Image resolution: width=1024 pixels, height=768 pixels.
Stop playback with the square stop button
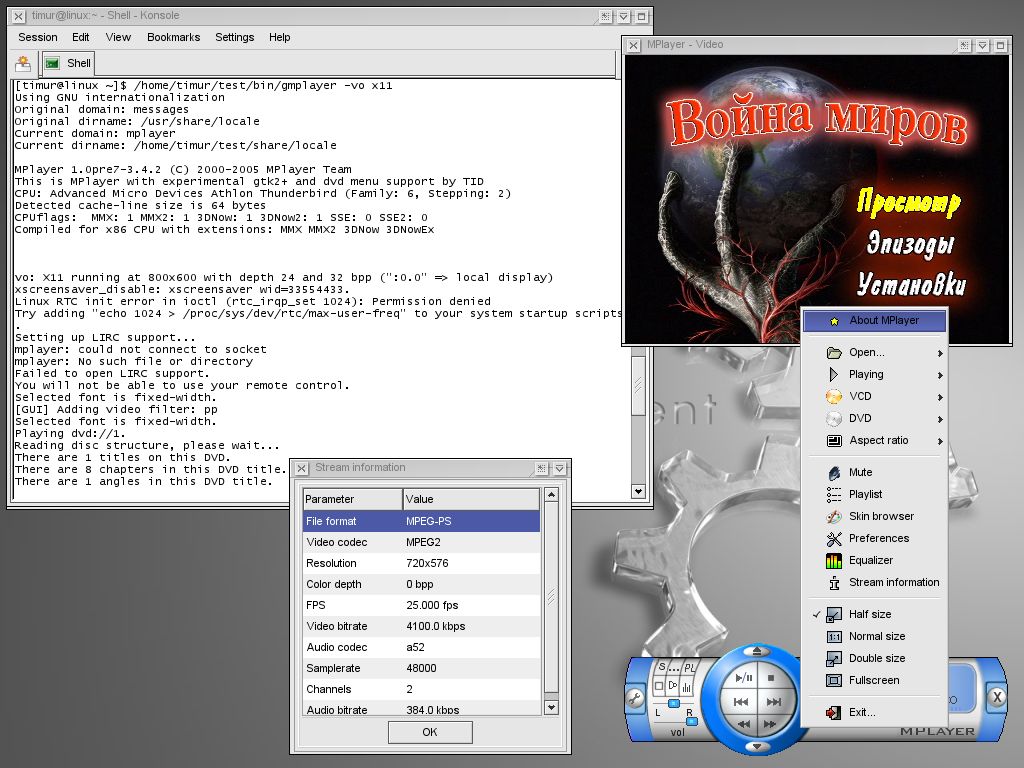(771, 678)
